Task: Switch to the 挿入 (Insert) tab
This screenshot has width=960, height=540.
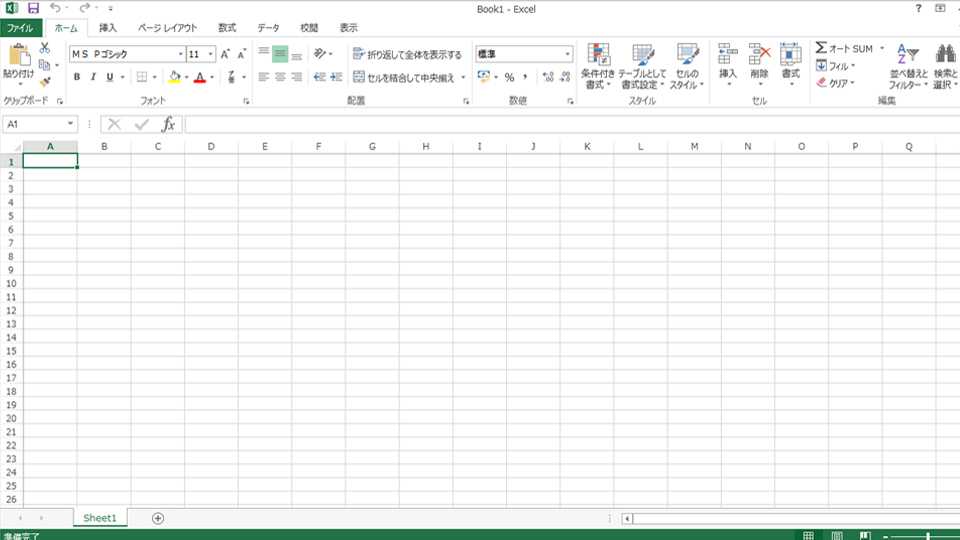Action: 107,28
